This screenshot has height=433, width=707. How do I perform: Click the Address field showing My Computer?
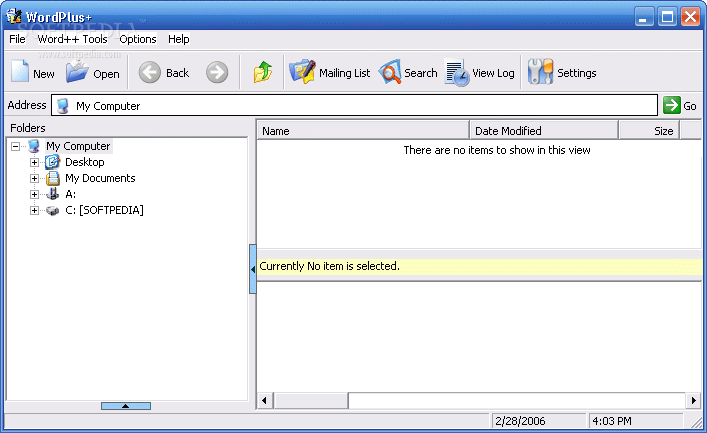(354, 105)
